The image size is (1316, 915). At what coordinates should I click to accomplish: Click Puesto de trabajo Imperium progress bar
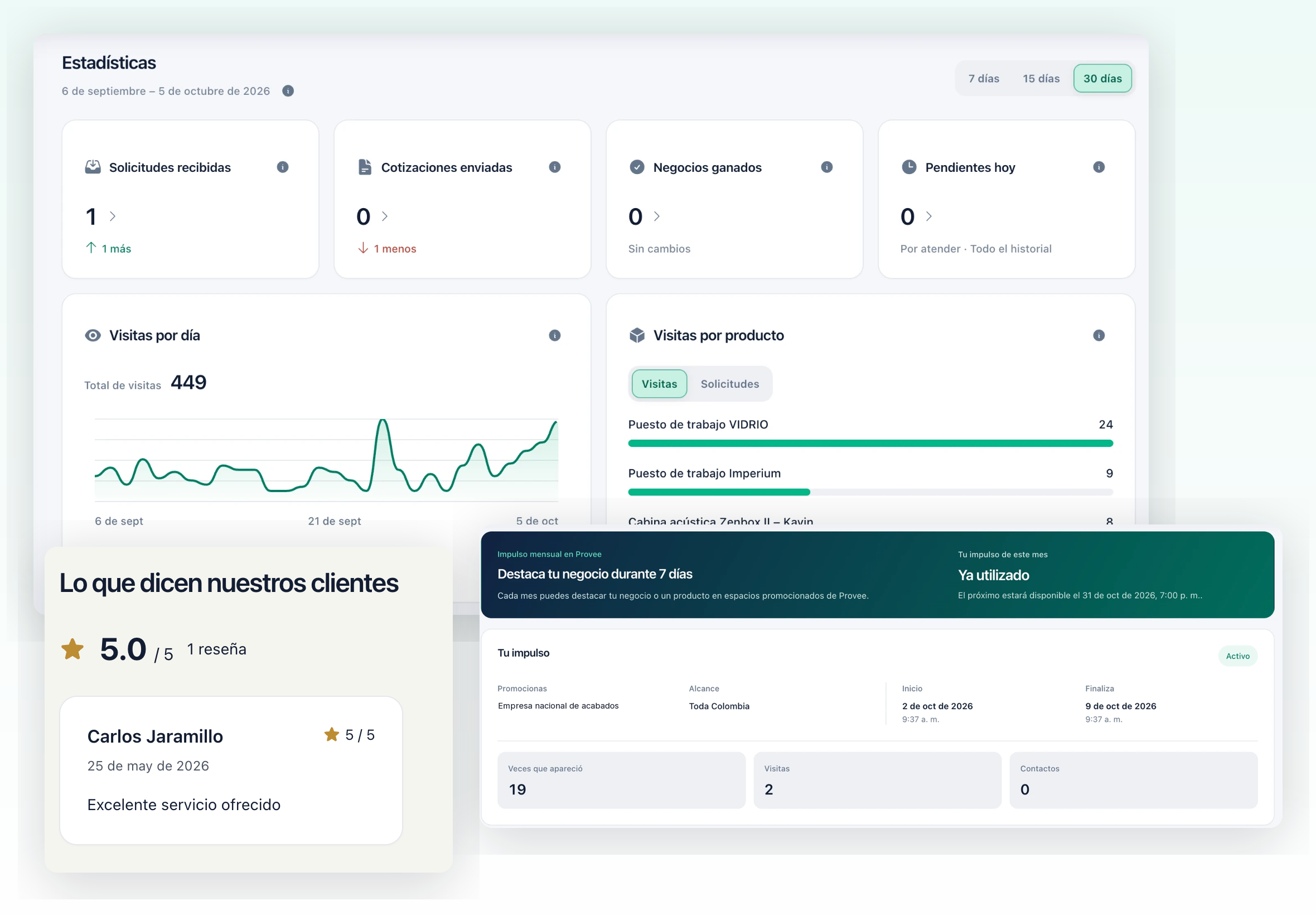click(870, 492)
